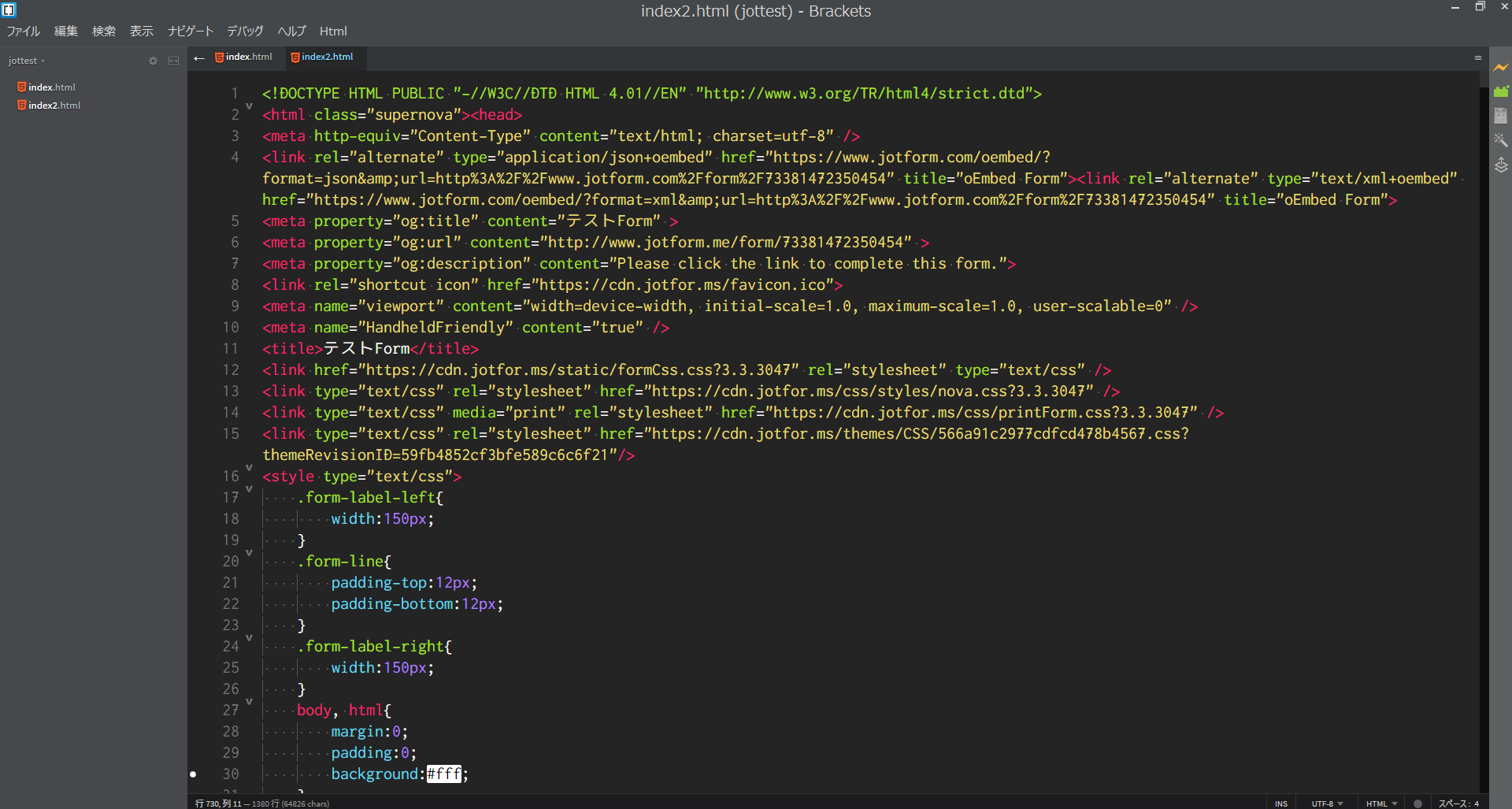Screen dimensions: 1512x809
Task: Collapse the body, html fold on line 27
Action: point(249,702)
